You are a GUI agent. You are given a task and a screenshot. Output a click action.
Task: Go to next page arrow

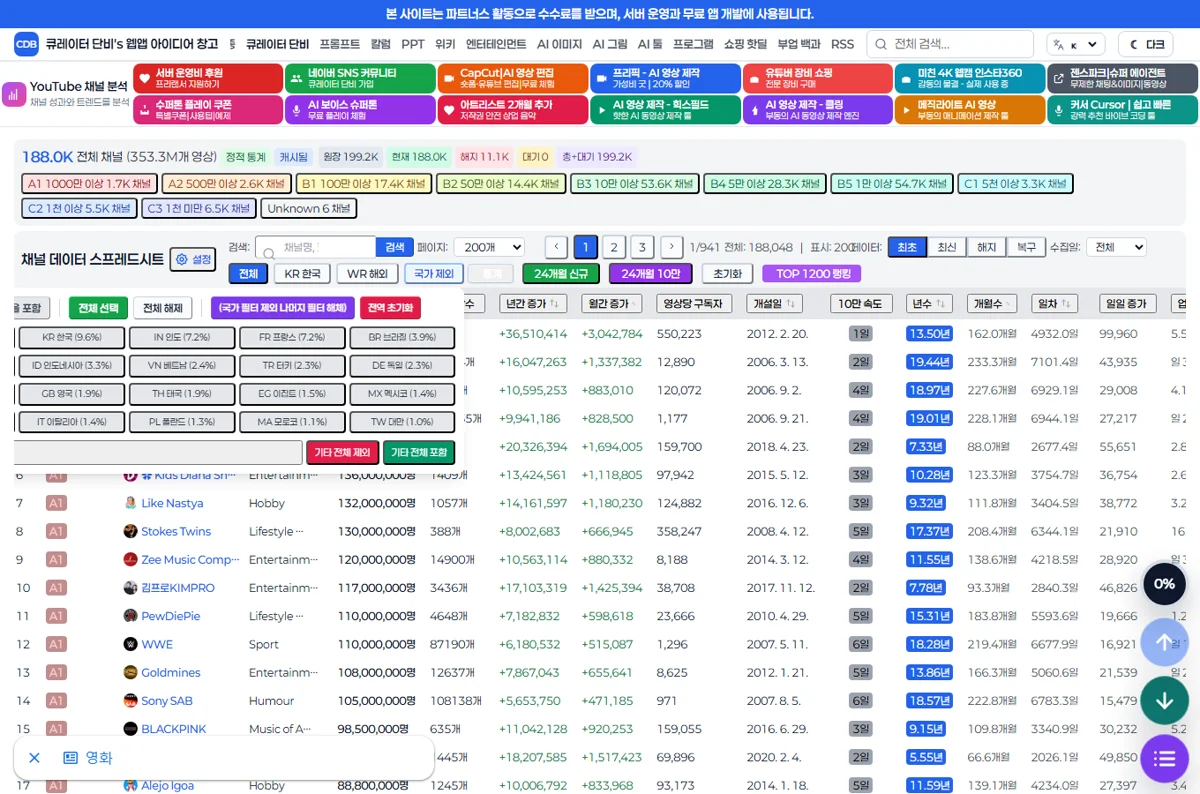tap(672, 247)
